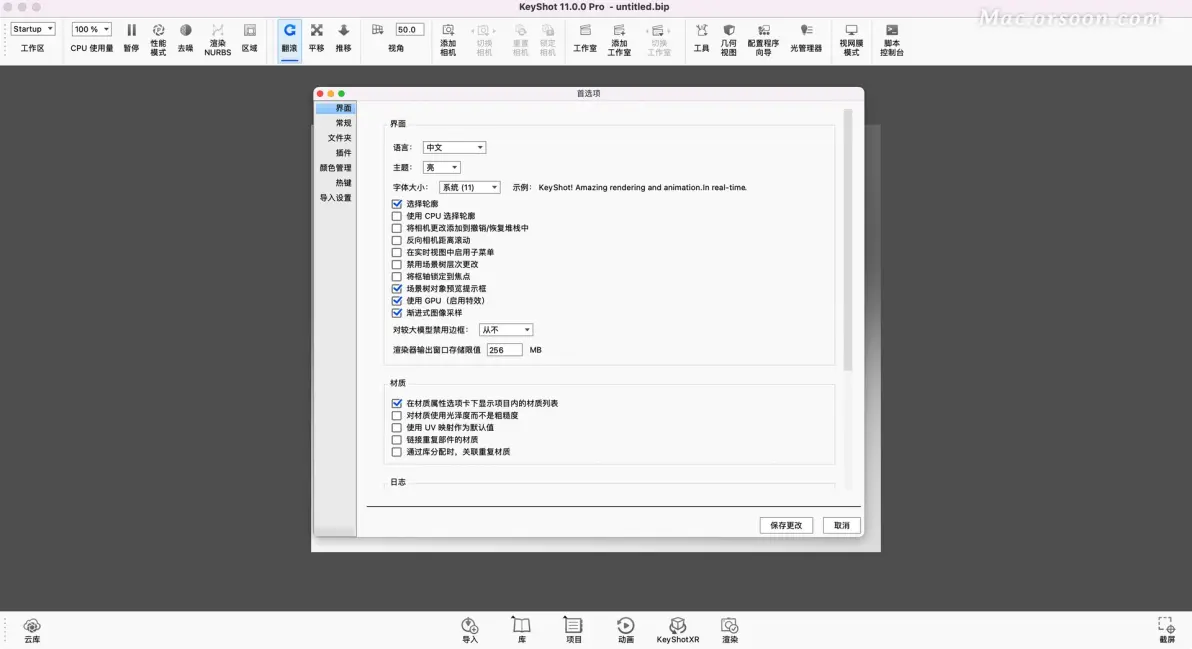Viewport: 1192px width, 649px height.
Task: Open the Cloud library (云库) icon
Action: click(x=32, y=625)
